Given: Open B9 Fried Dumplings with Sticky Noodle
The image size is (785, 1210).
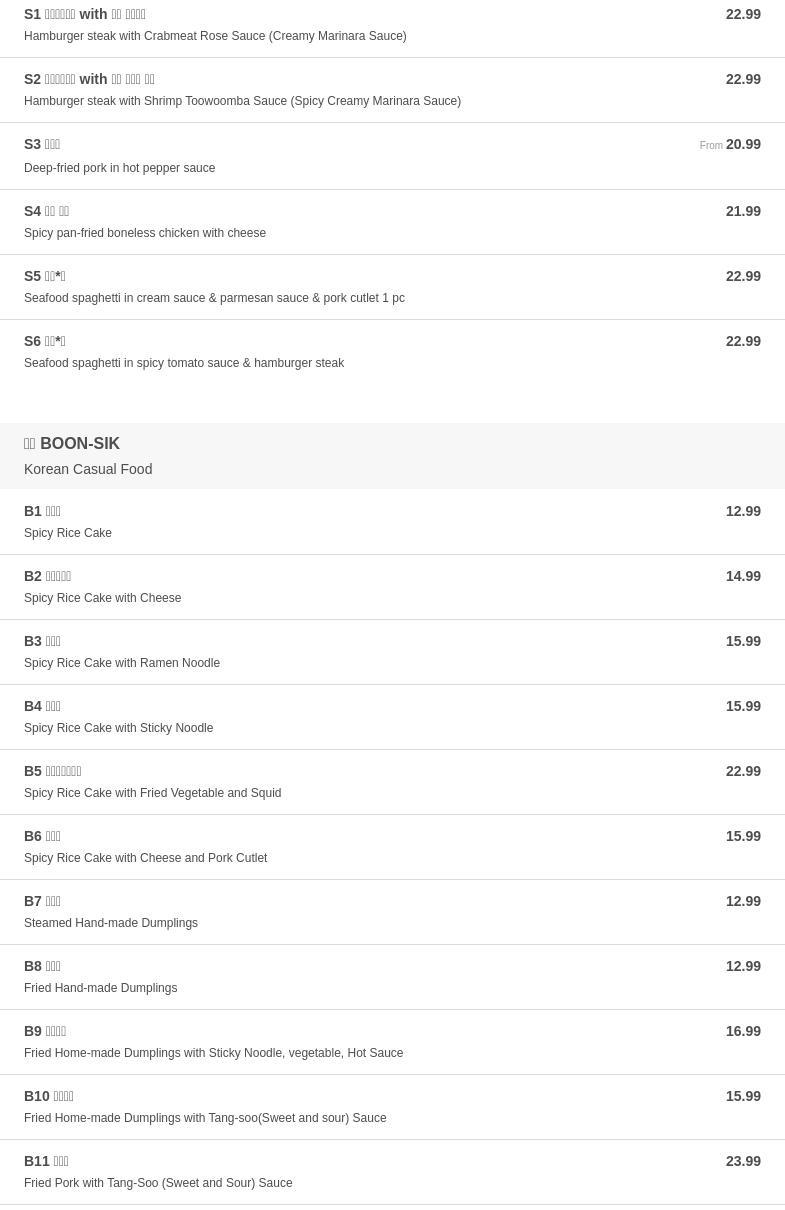Looking at the screenshot, I should coord(392,1042).
